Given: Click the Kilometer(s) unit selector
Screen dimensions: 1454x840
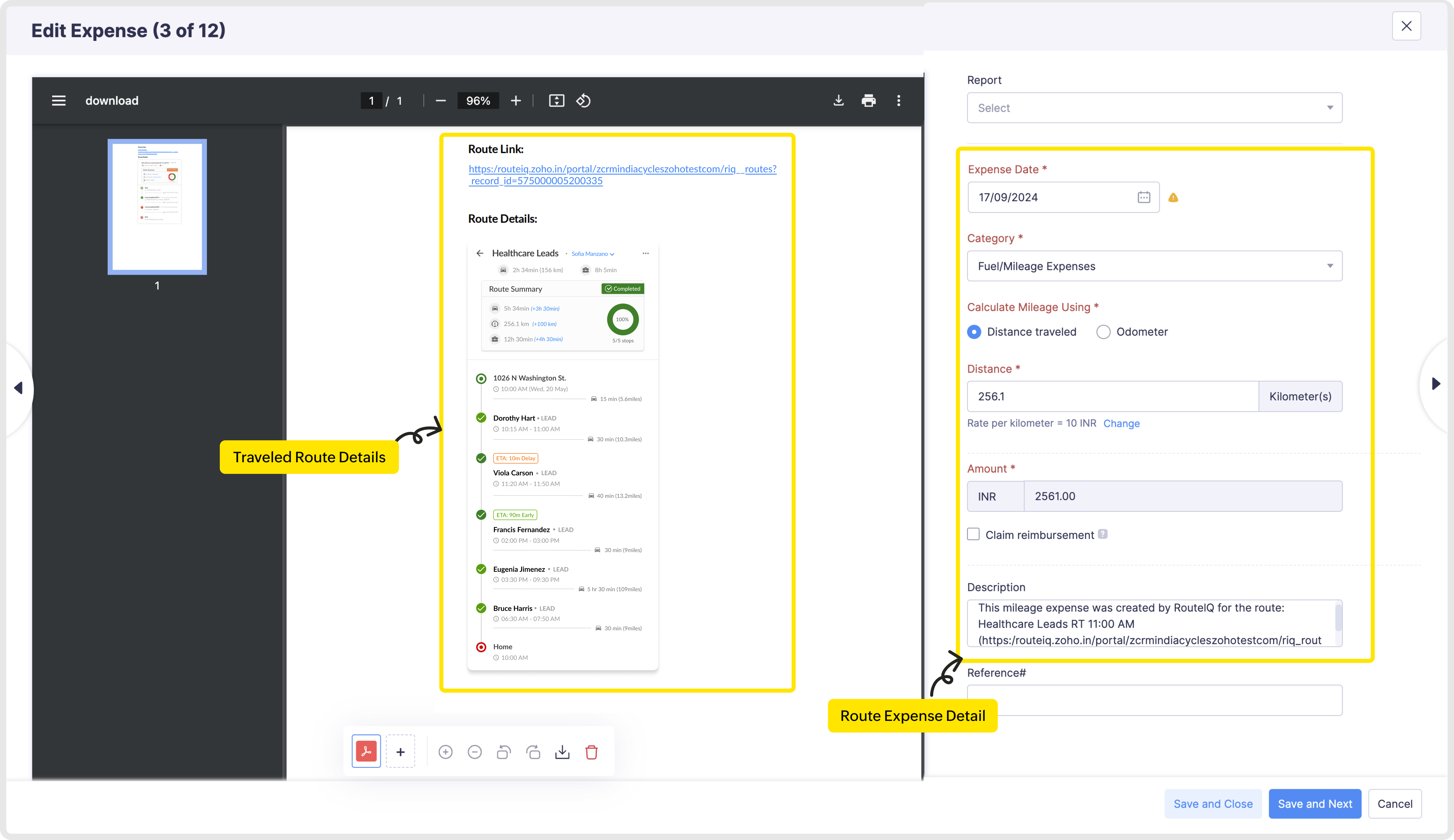Looking at the screenshot, I should (1300, 396).
